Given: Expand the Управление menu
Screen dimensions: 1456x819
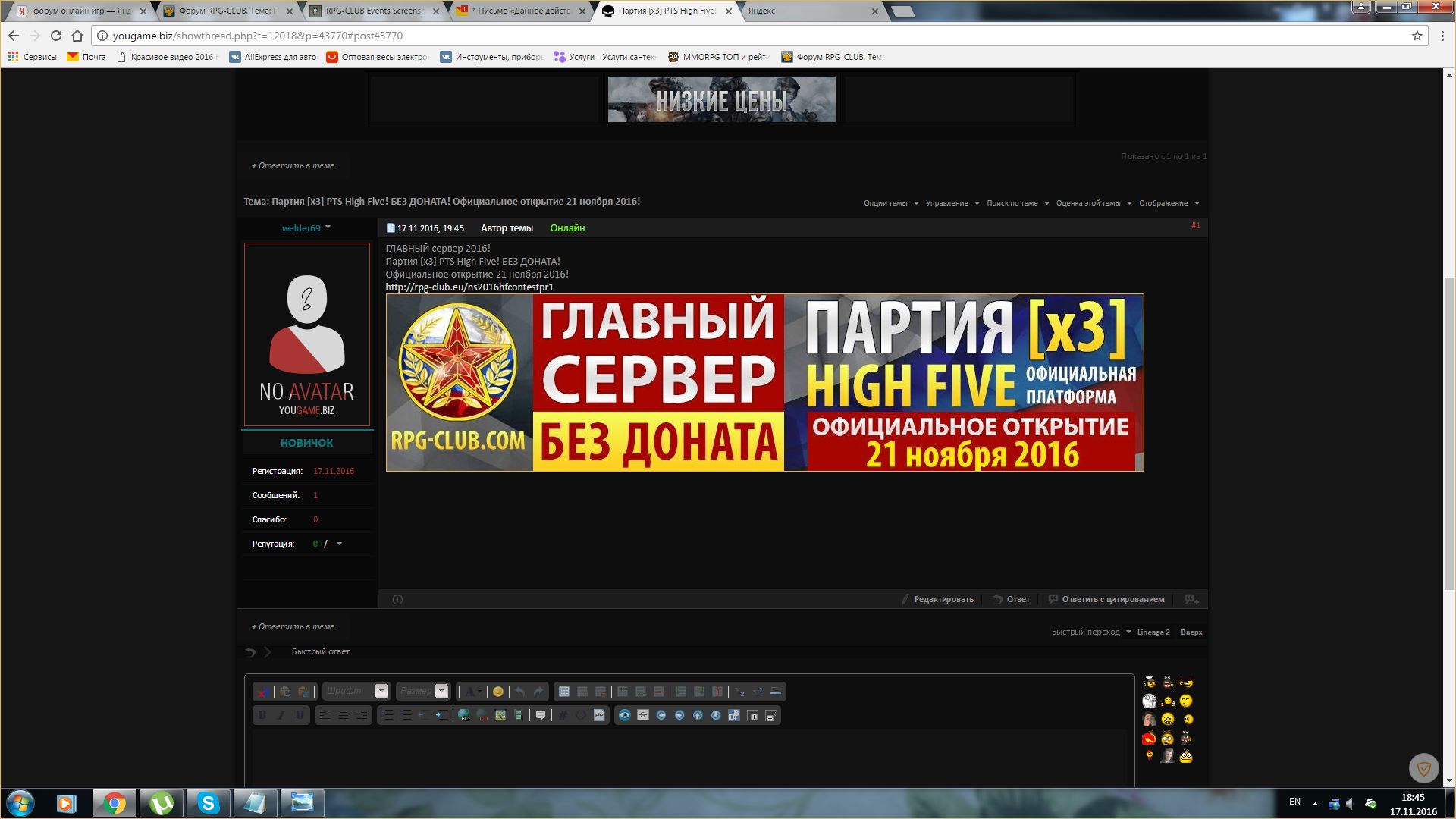Looking at the screenshot, I should (952, 203).
